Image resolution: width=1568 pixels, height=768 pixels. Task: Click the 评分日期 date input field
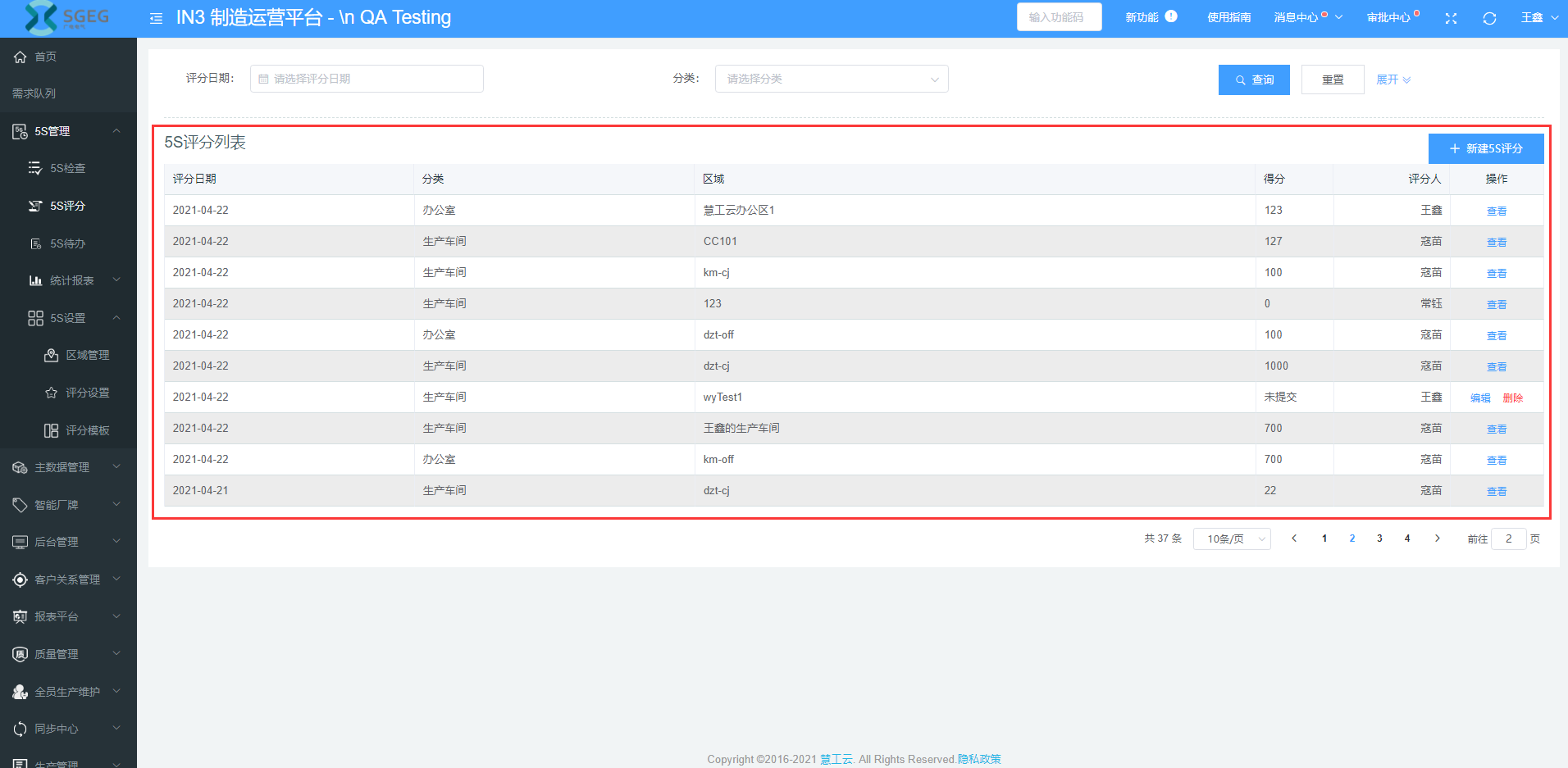pyautogui.click(x=367, y=79)
